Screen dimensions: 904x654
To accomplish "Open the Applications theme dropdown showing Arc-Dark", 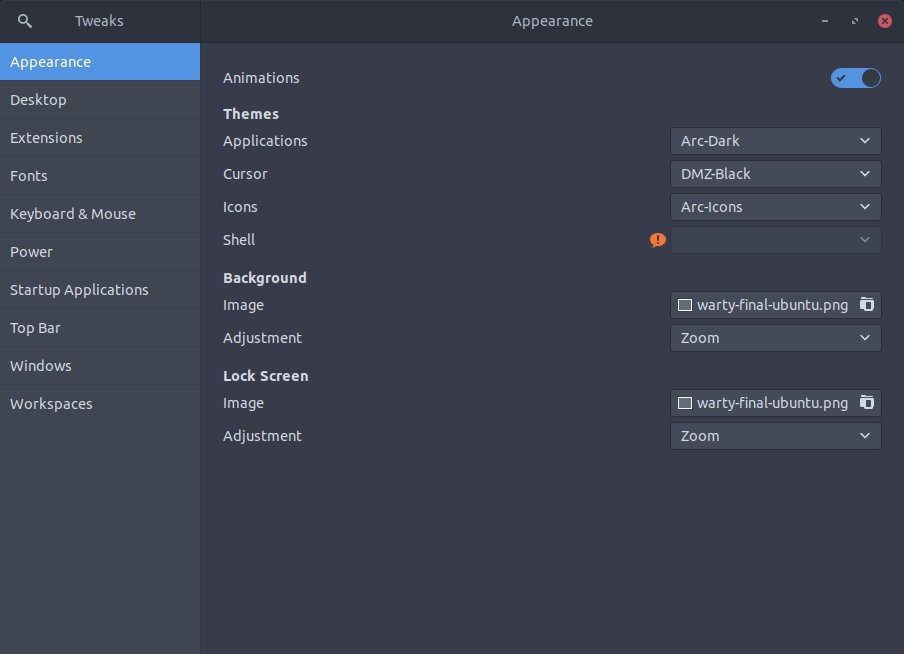I will click(x=775, y=141).
